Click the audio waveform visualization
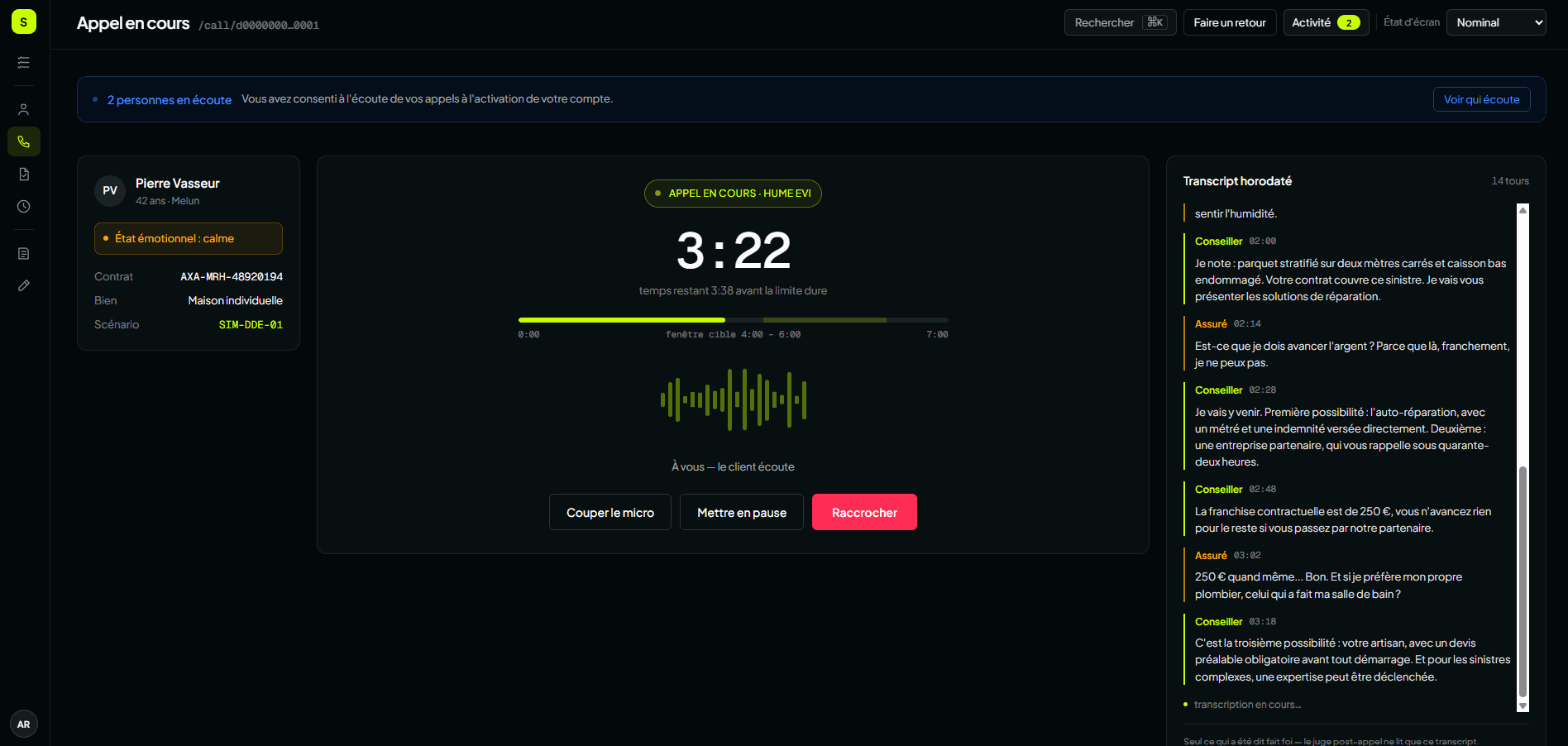The width and height of the screenshot is (1568, 746). 733,399
